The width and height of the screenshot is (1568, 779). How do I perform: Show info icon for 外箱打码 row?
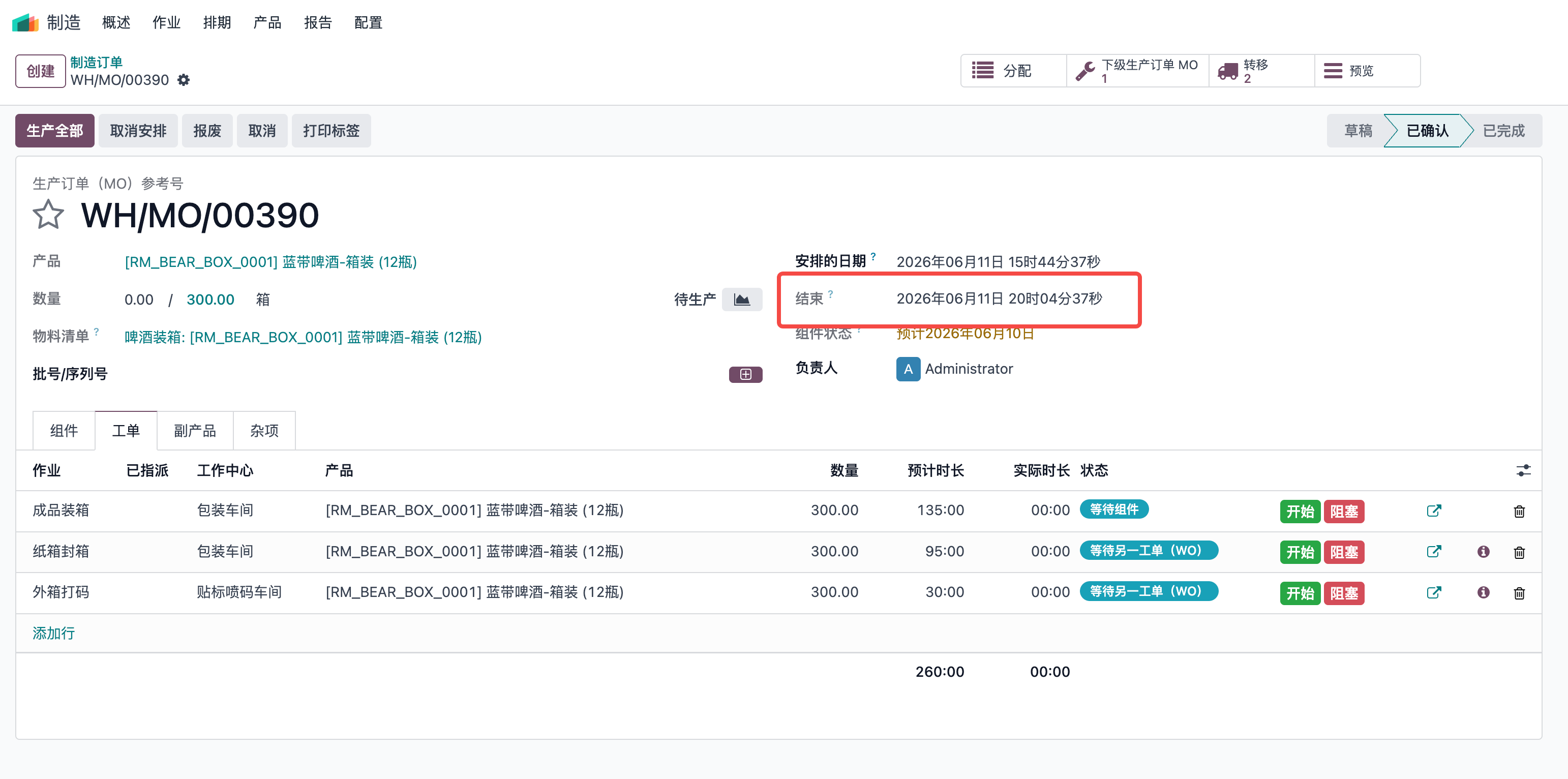point(1484,592)
